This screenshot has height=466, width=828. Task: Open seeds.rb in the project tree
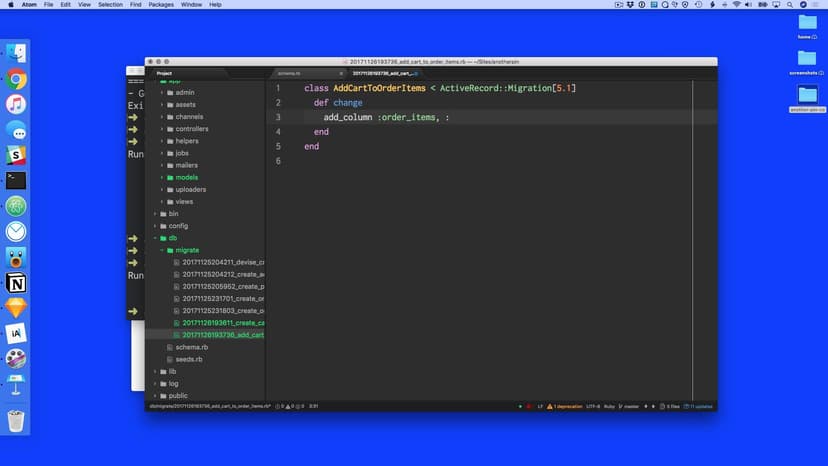[x=188, y=359]
